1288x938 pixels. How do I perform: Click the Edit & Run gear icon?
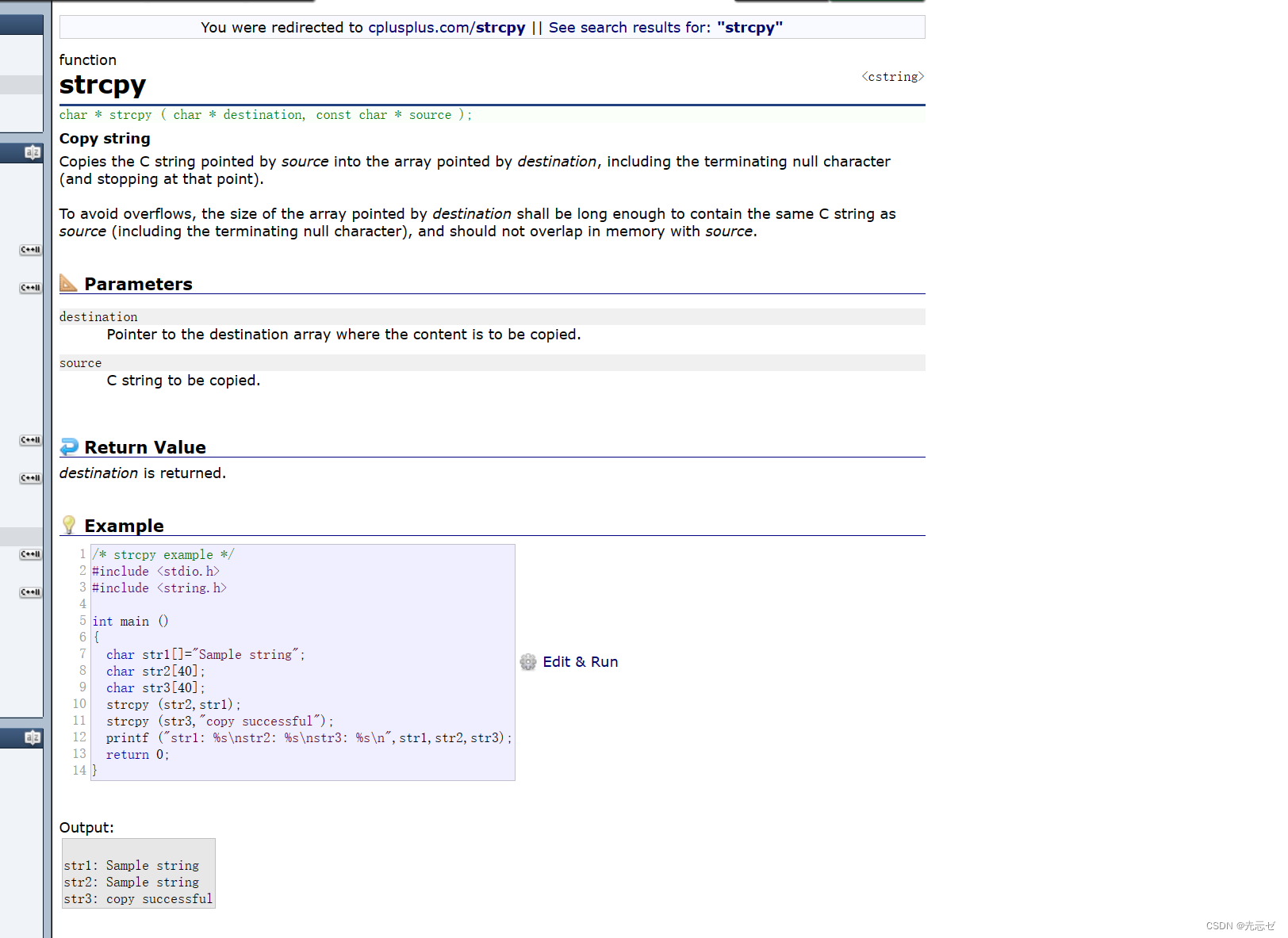click(x=528, y=662)
